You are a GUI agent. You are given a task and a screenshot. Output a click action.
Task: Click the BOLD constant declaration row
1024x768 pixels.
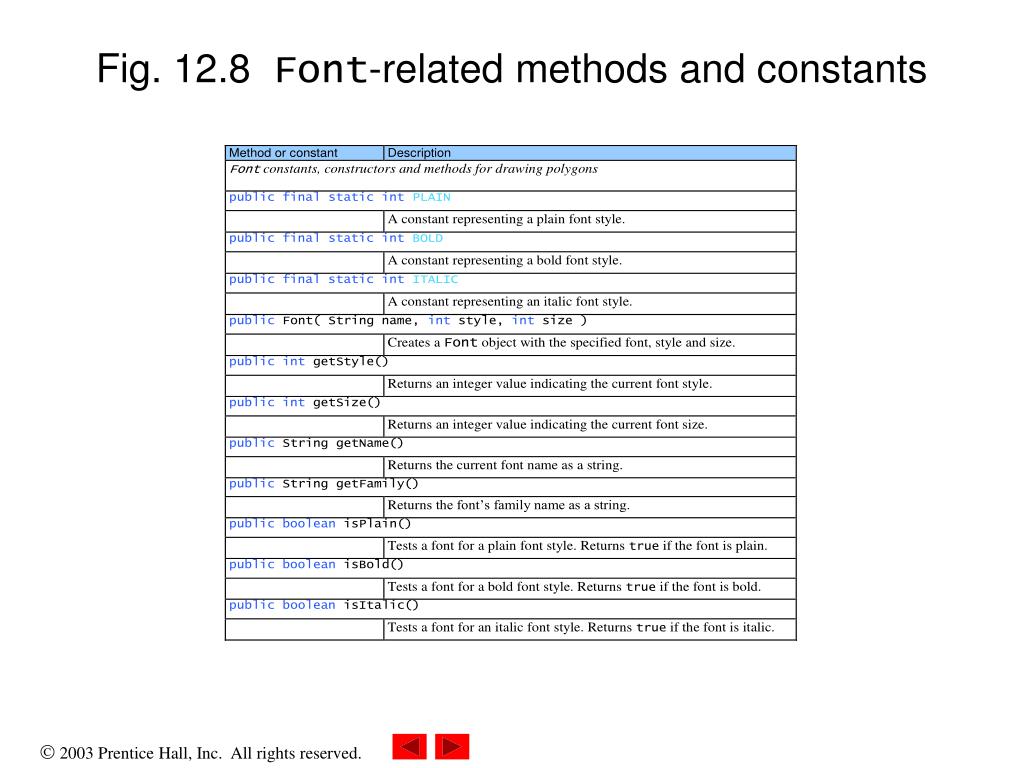pyautogui.click(x=336, y=239)
